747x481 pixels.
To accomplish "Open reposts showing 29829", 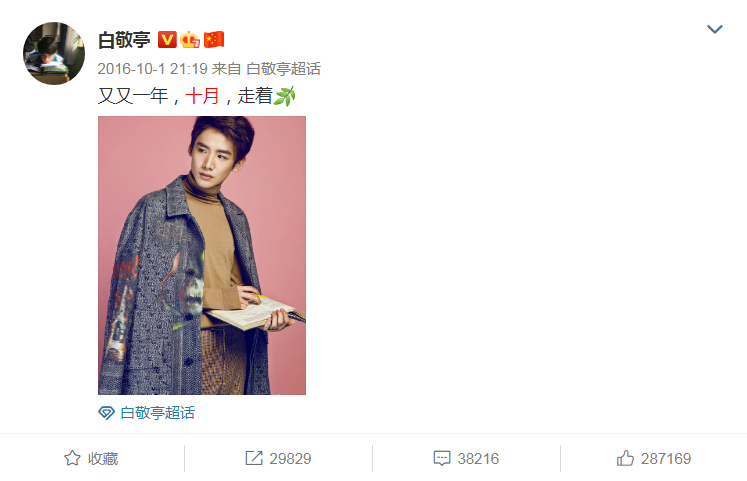I will click(x=278, y=458).
